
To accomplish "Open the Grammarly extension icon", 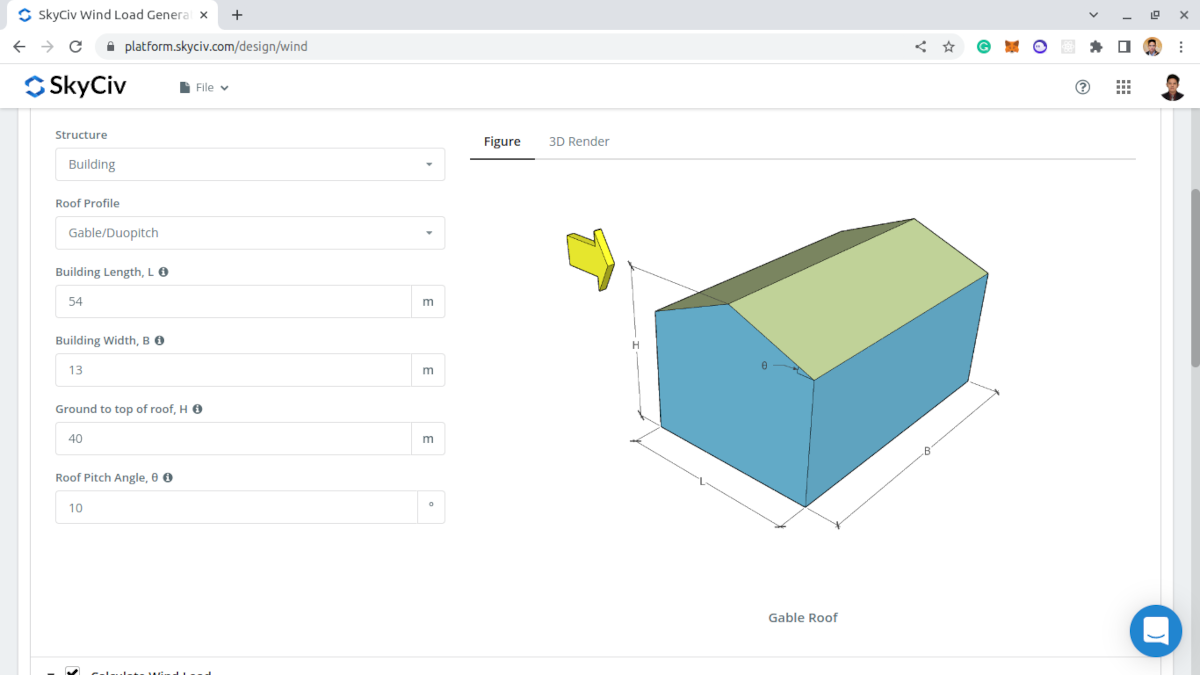I will tap(984, 46).
